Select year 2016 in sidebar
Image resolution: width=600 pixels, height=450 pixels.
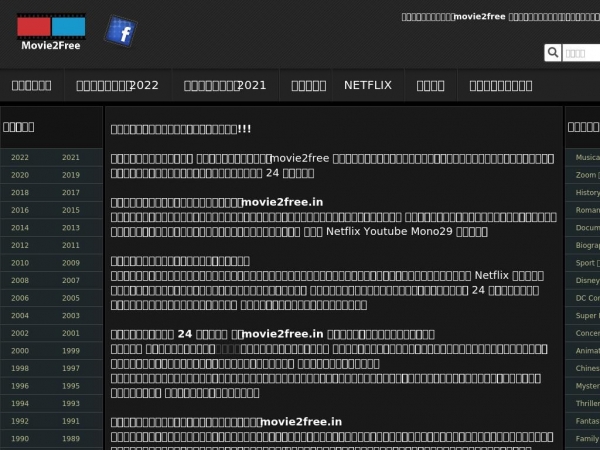pyautogui.click(x=20, y=210)
